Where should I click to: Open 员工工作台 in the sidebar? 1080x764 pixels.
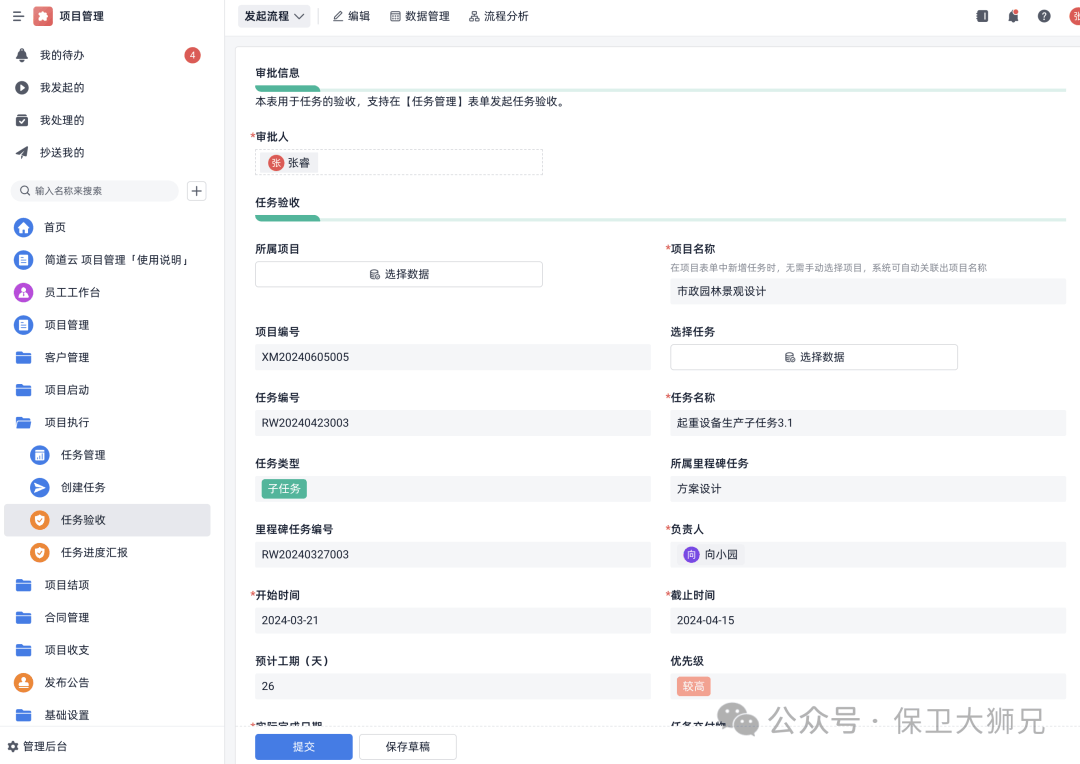click(x=72, y=293)
